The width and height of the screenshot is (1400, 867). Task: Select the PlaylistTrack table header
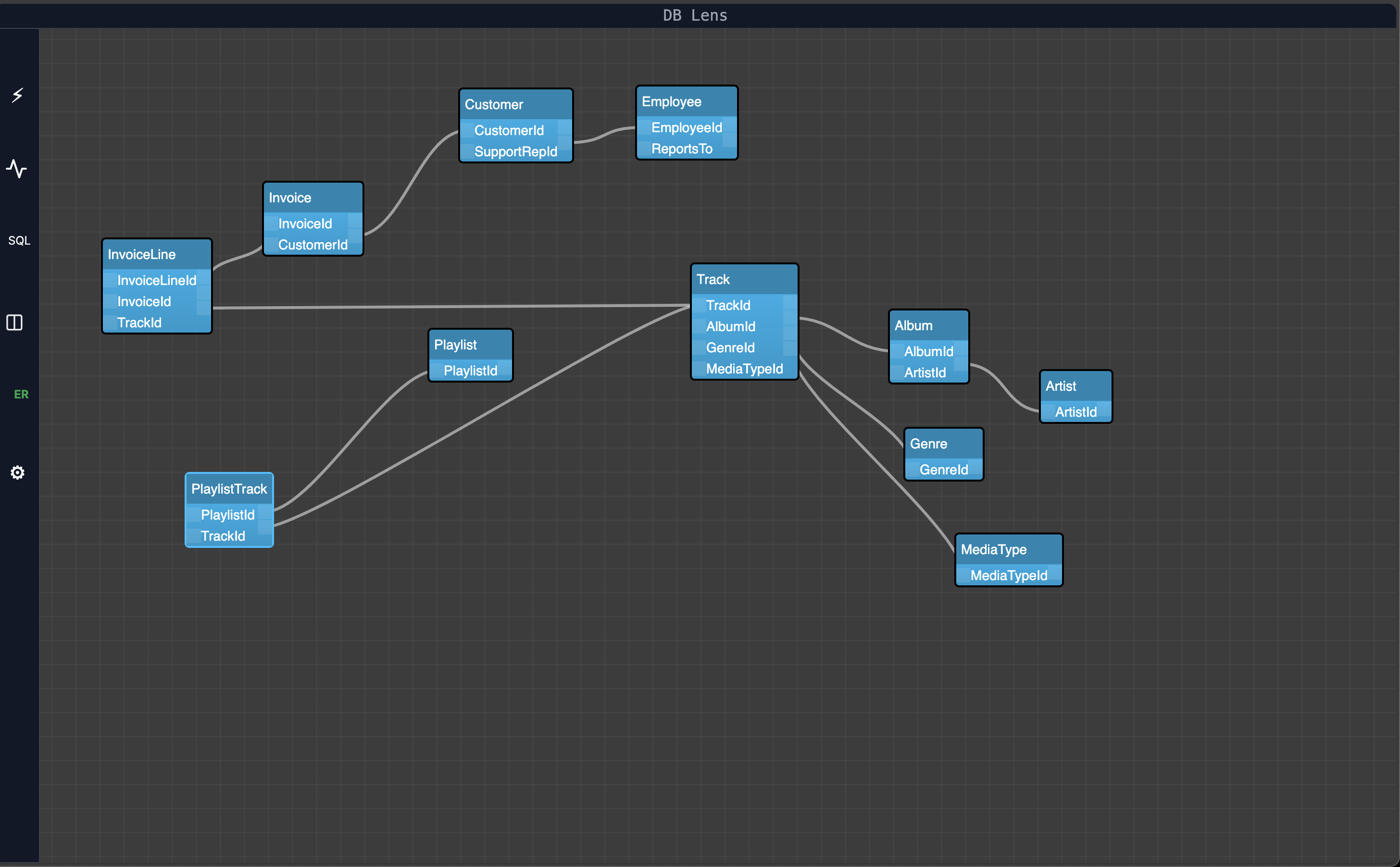[229, 489]
